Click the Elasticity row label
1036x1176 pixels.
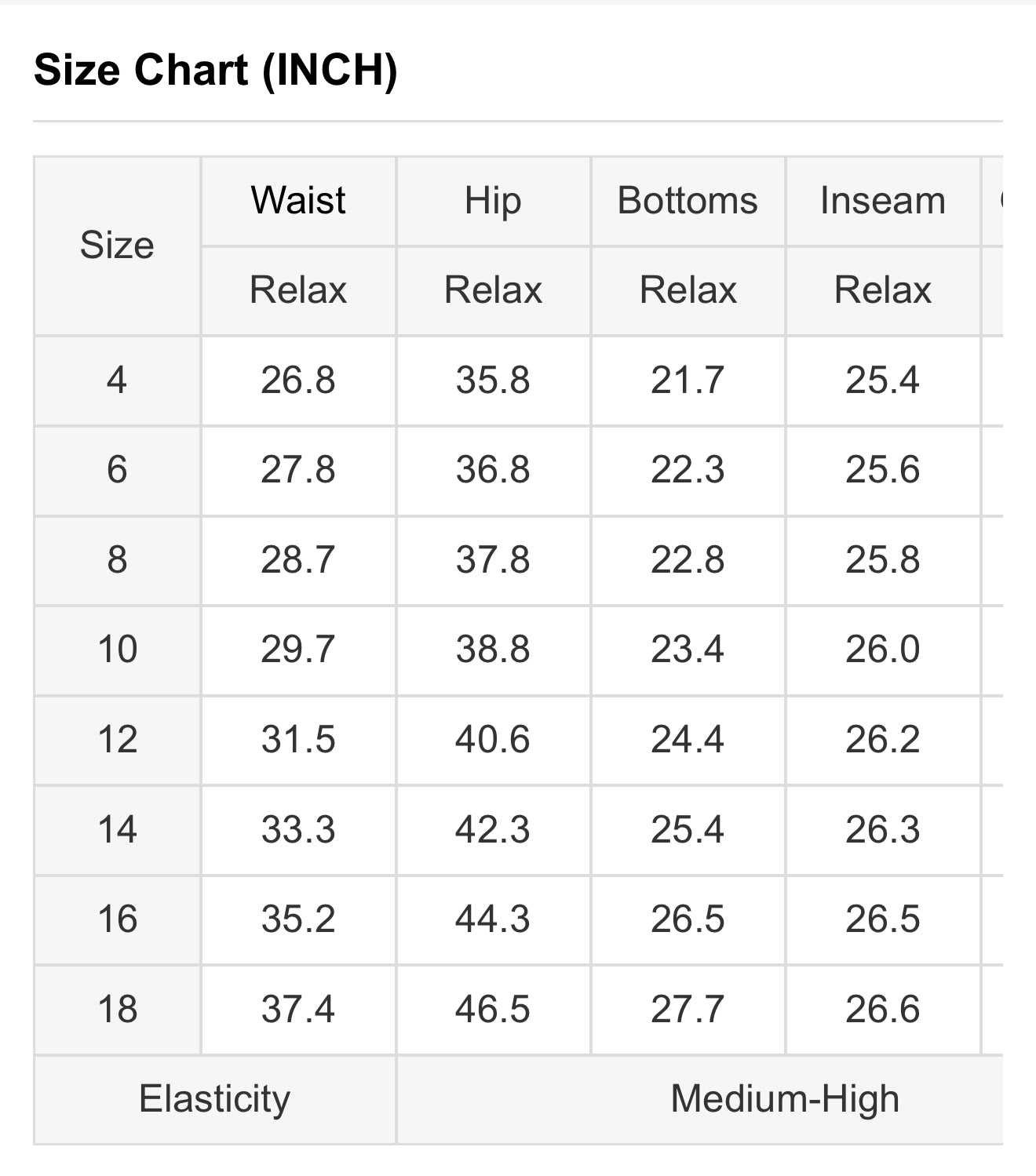(214, 1099)
